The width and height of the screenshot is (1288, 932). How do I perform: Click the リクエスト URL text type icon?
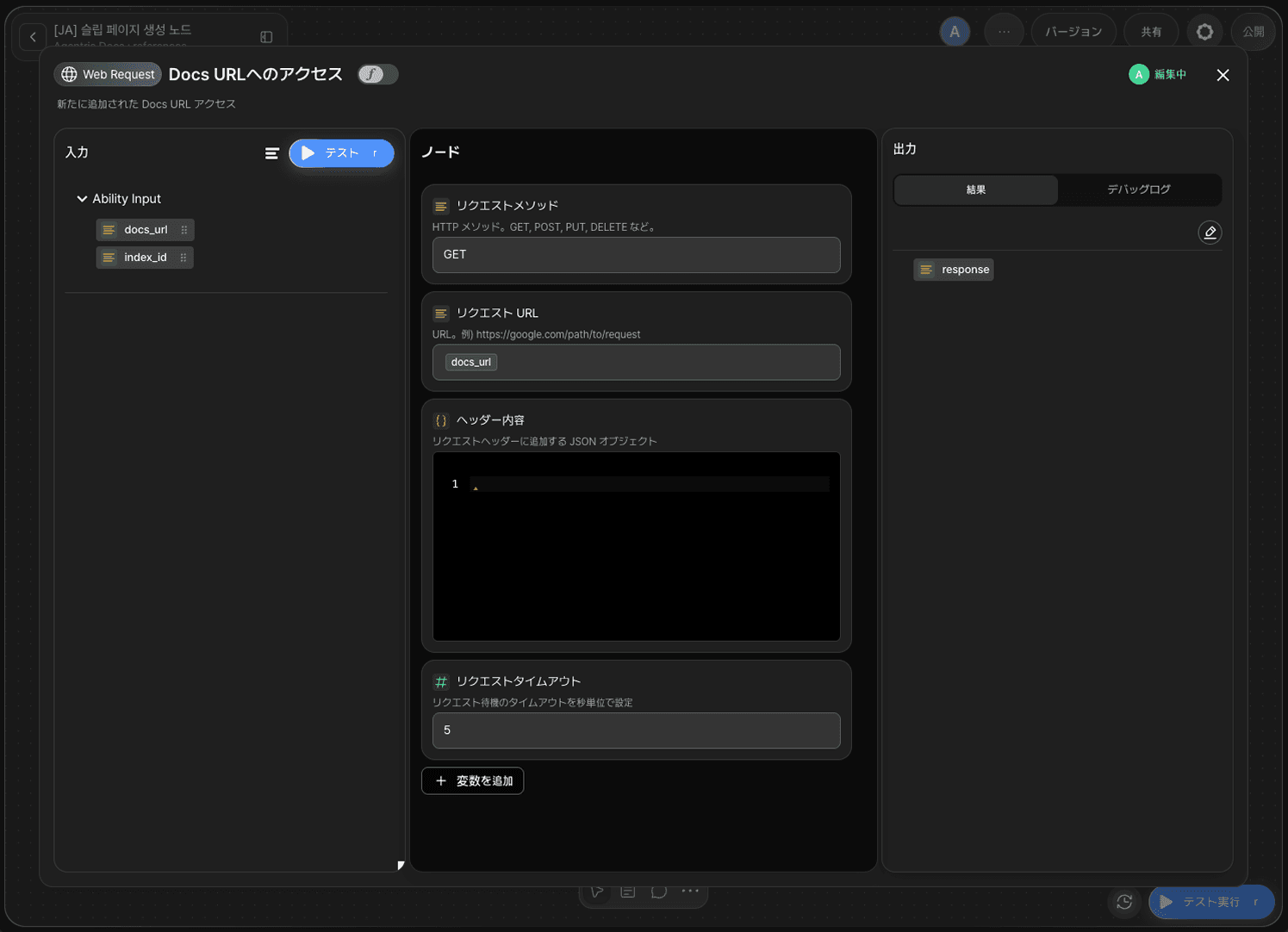click(441, 314)
